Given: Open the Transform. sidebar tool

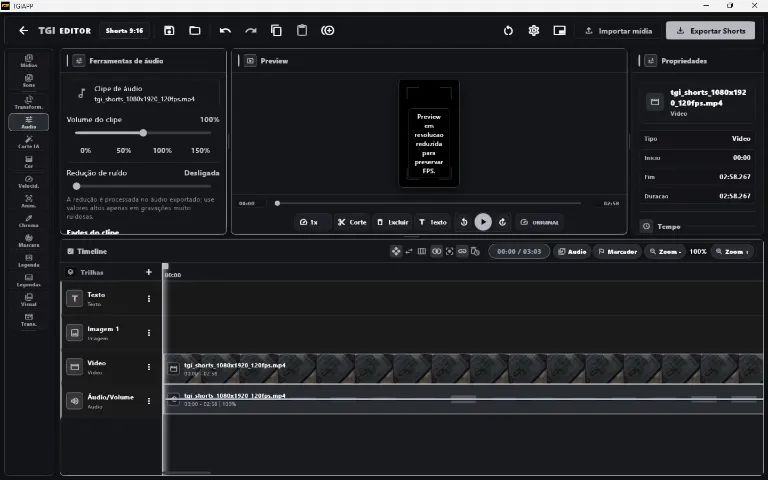Looking at the screenshot, I should tap(28, 102).
